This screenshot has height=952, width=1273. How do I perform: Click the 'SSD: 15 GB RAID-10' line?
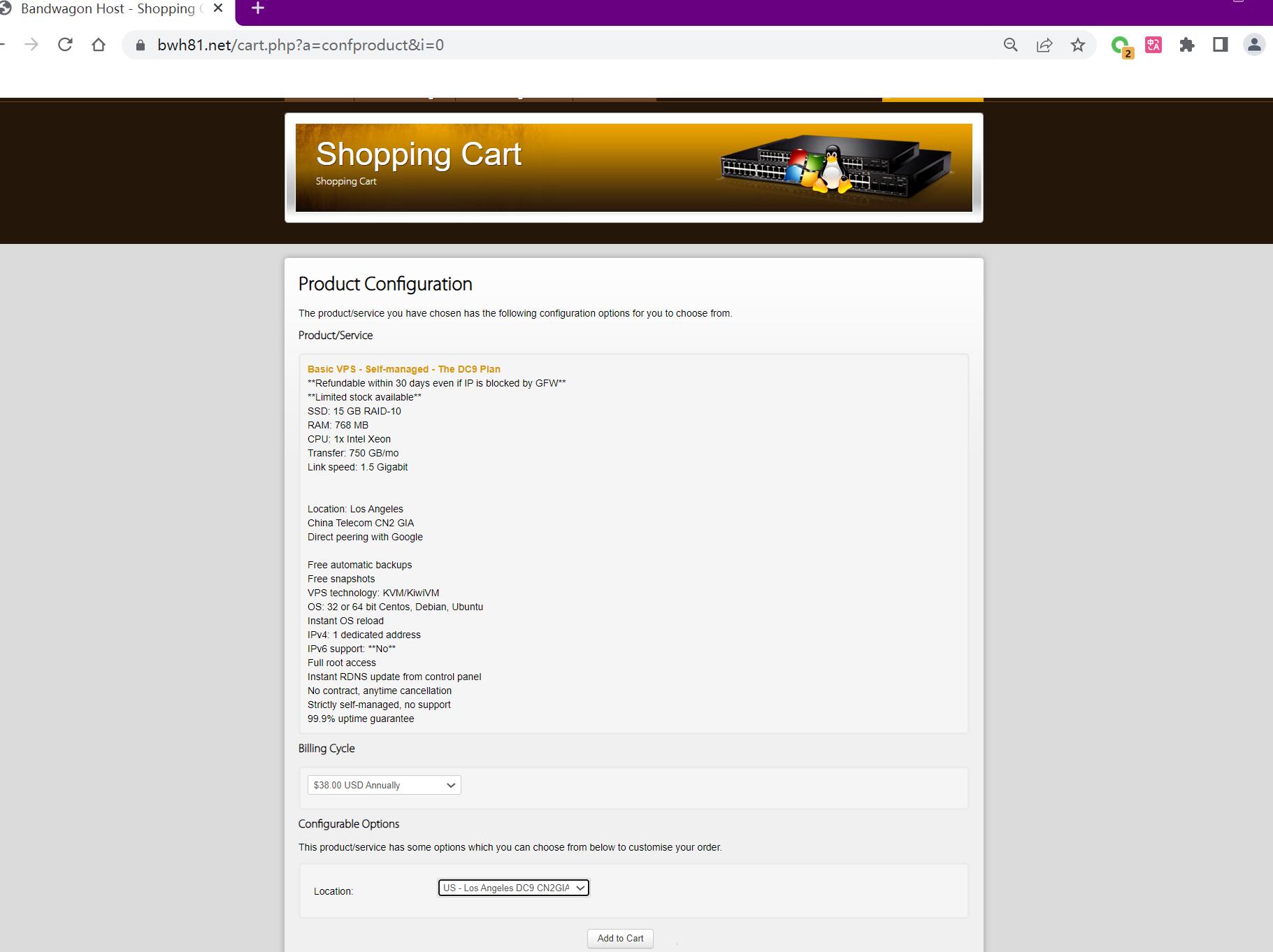[x=354, y=411]
